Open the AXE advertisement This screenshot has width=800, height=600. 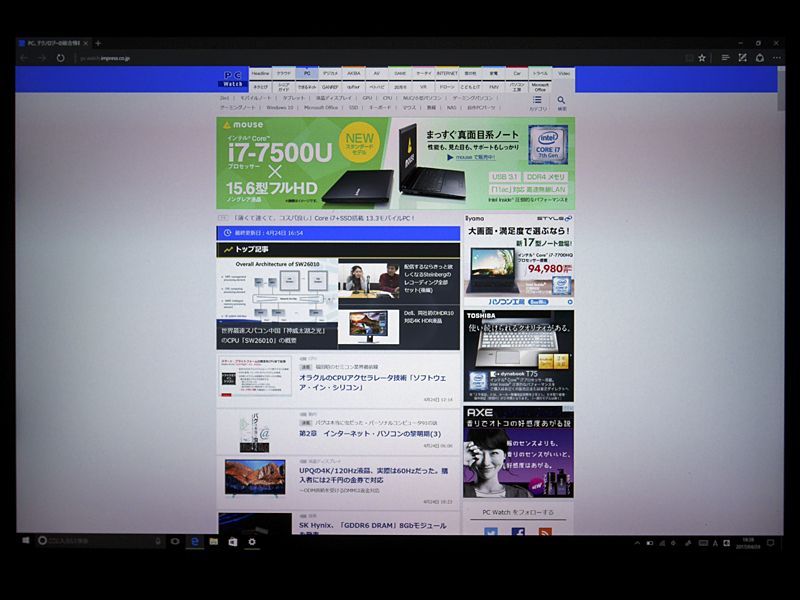[x=519, y=452]
